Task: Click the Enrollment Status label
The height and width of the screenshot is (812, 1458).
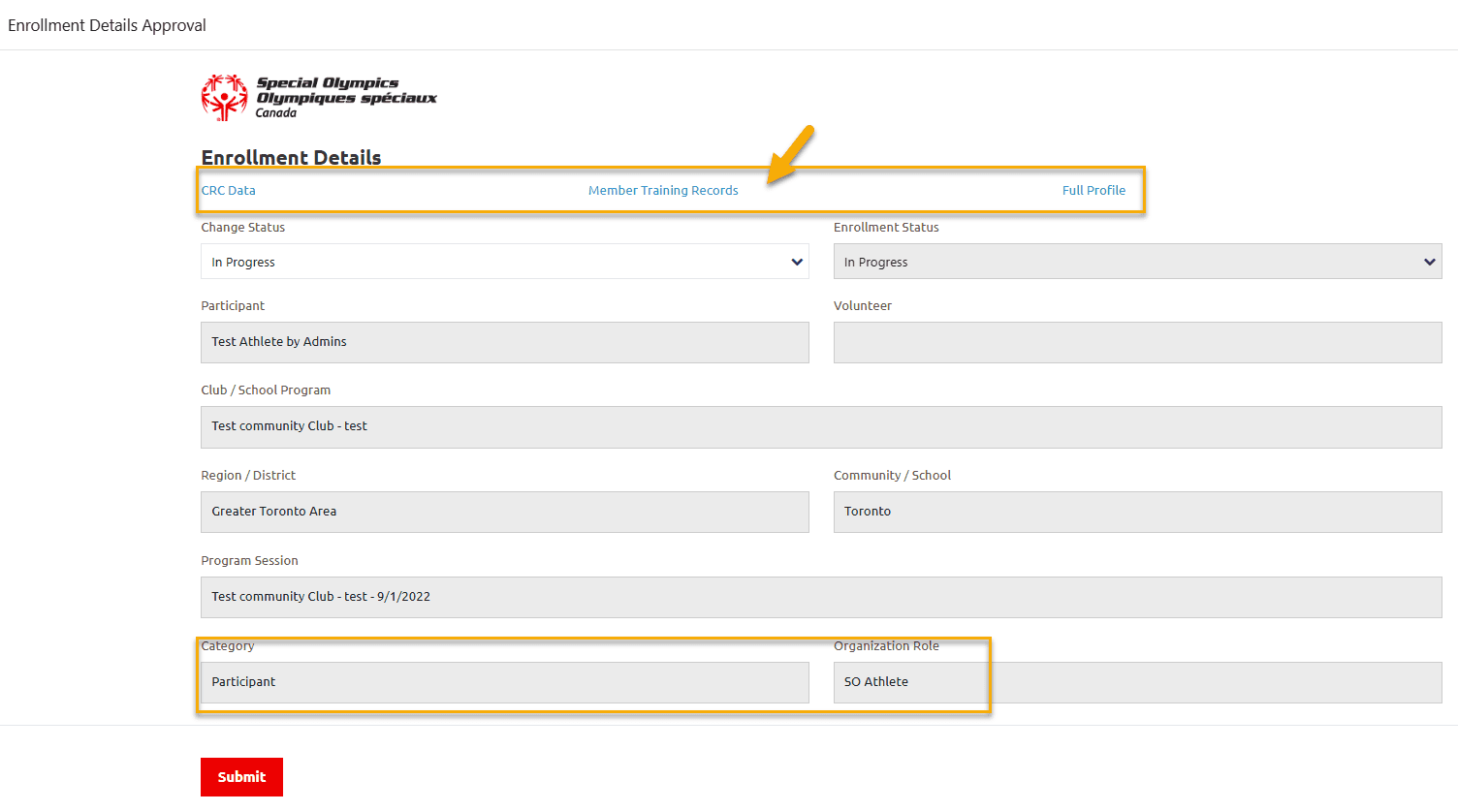Action: [886, 228]
